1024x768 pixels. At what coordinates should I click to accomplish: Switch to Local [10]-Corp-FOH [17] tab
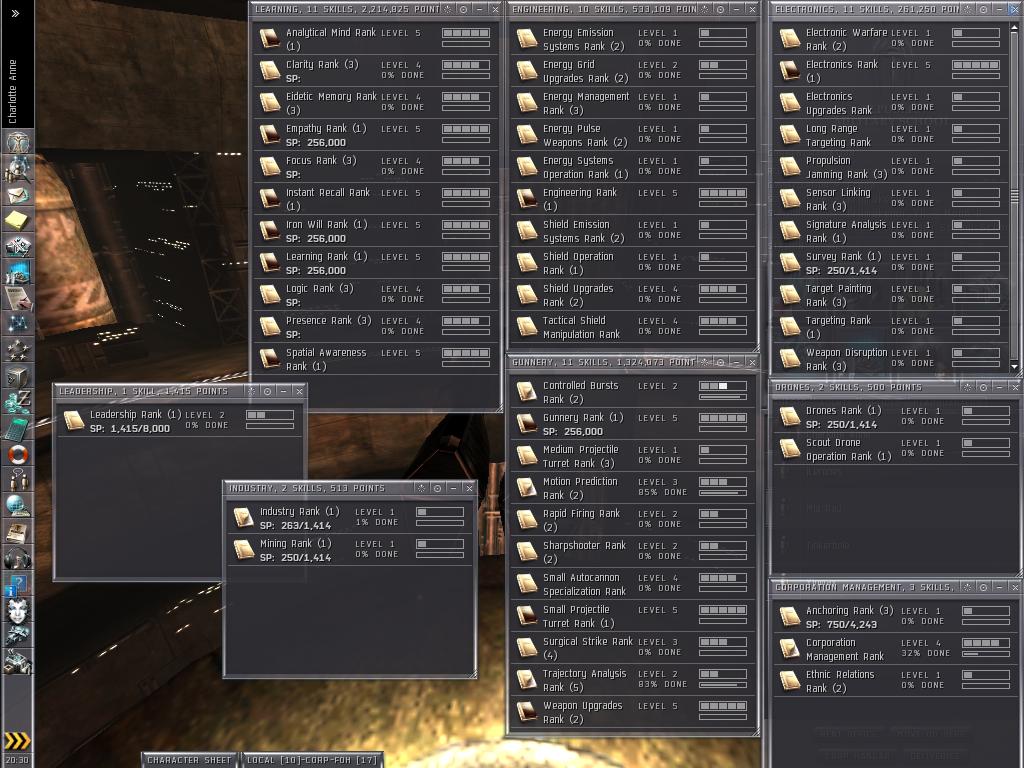coord(312,760)
